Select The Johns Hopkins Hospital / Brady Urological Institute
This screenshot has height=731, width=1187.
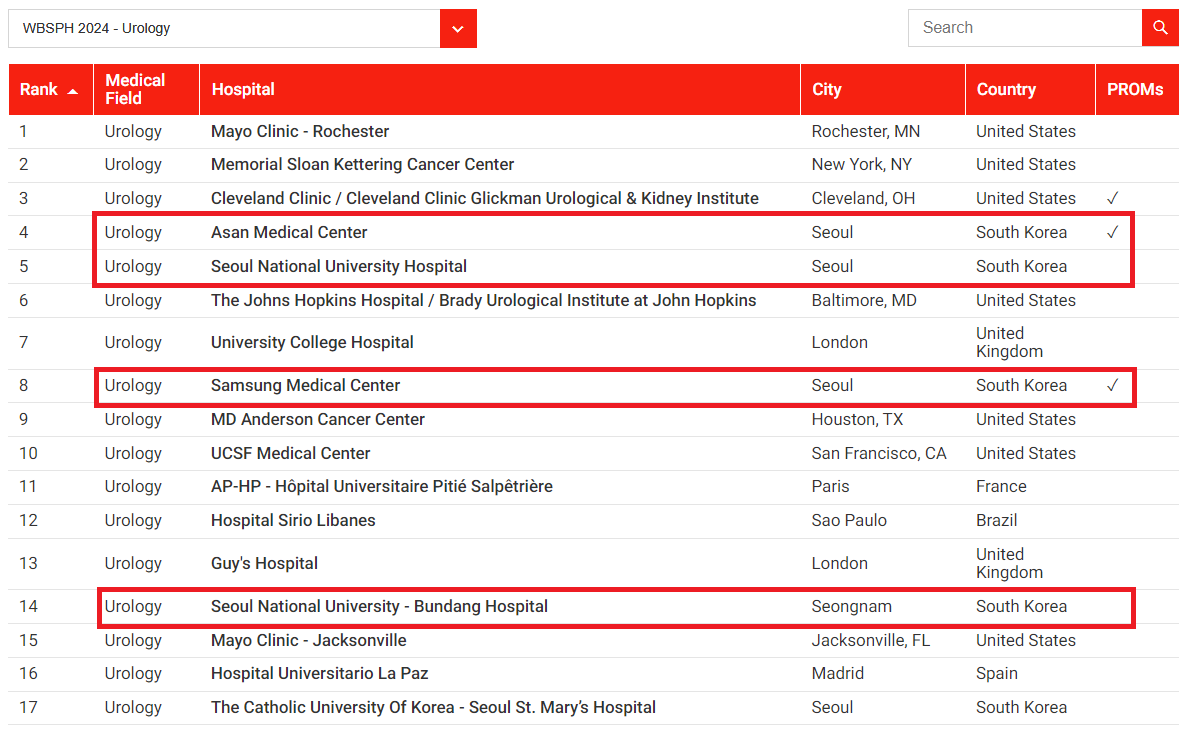click(x=483, y=300)
